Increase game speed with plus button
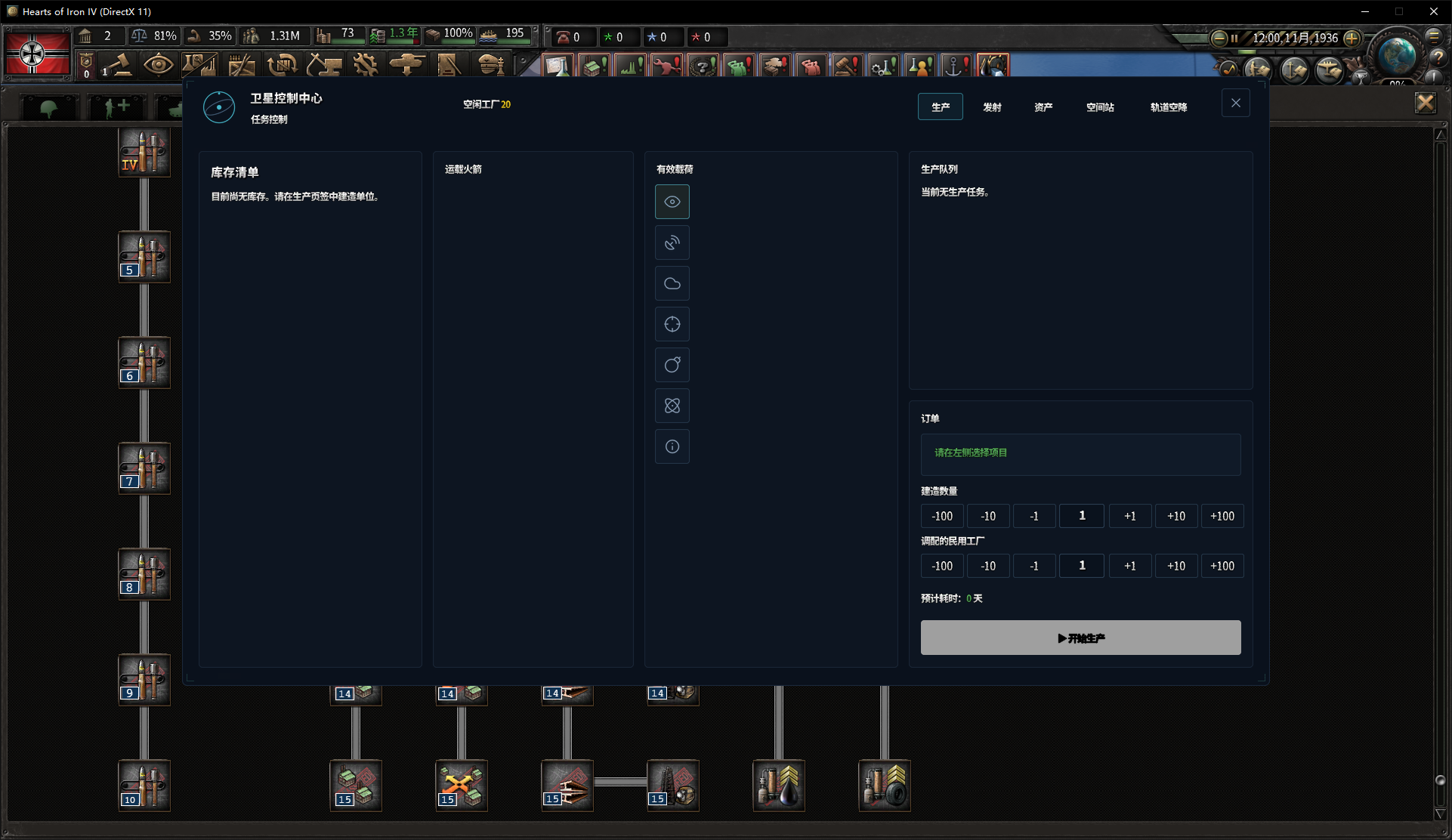 tap(1352, 38)
